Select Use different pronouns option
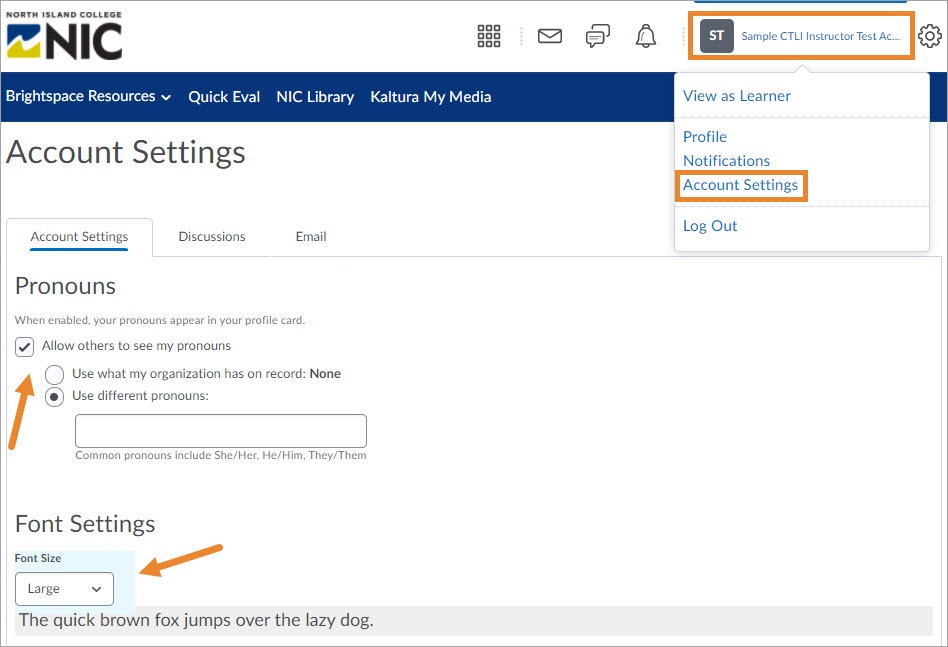948x647 pixels. click(55, 397)
